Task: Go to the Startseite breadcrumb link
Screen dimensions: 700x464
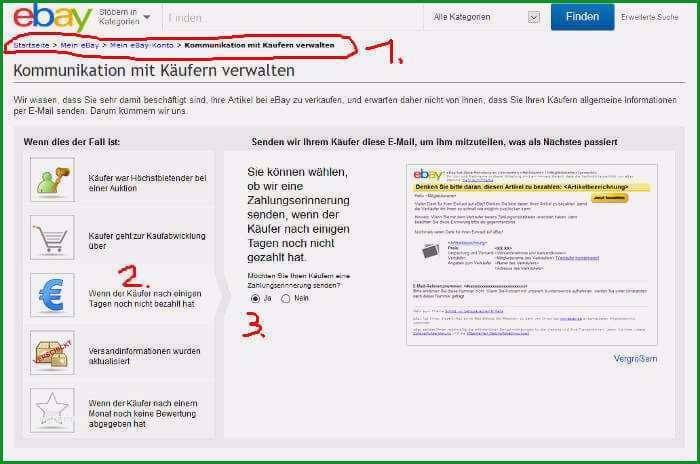Action: (x=31, y=45)
